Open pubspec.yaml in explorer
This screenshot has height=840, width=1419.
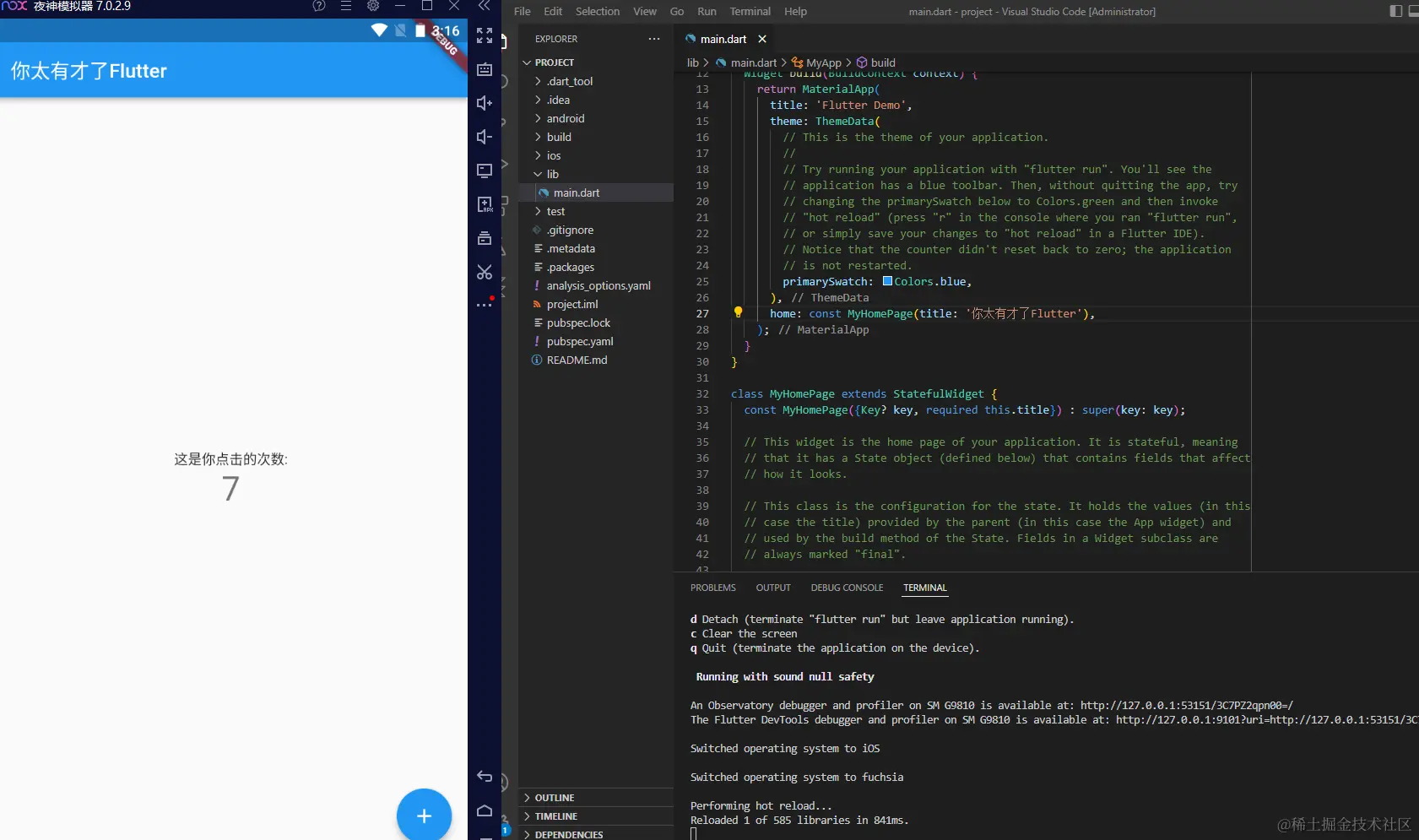(x=596, y=341)
